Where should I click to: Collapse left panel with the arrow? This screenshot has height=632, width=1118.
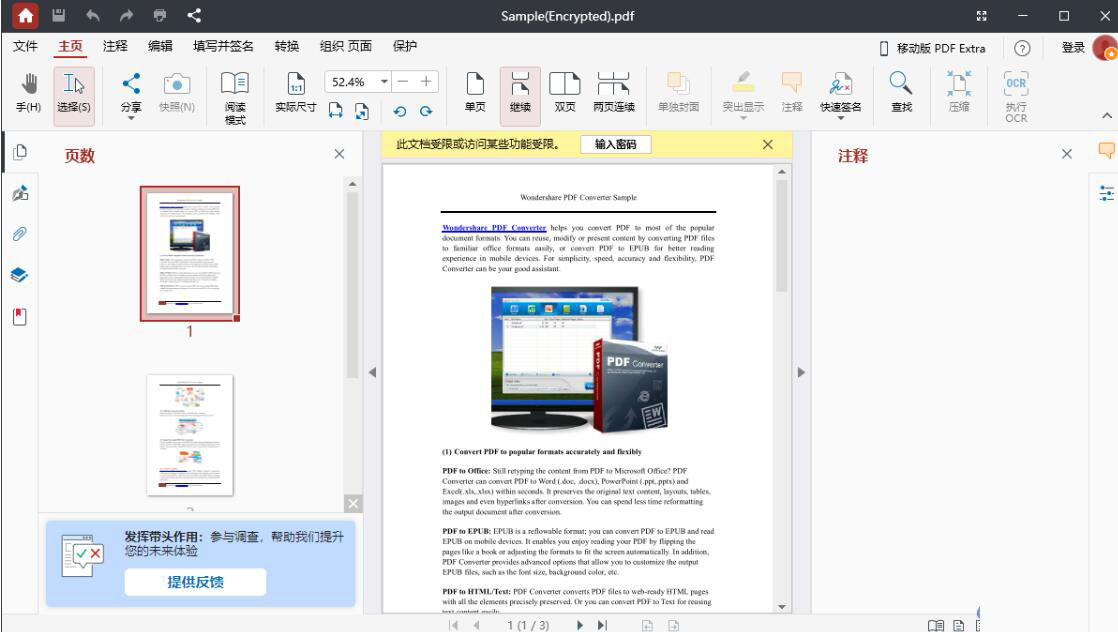[x=372, y=372]
